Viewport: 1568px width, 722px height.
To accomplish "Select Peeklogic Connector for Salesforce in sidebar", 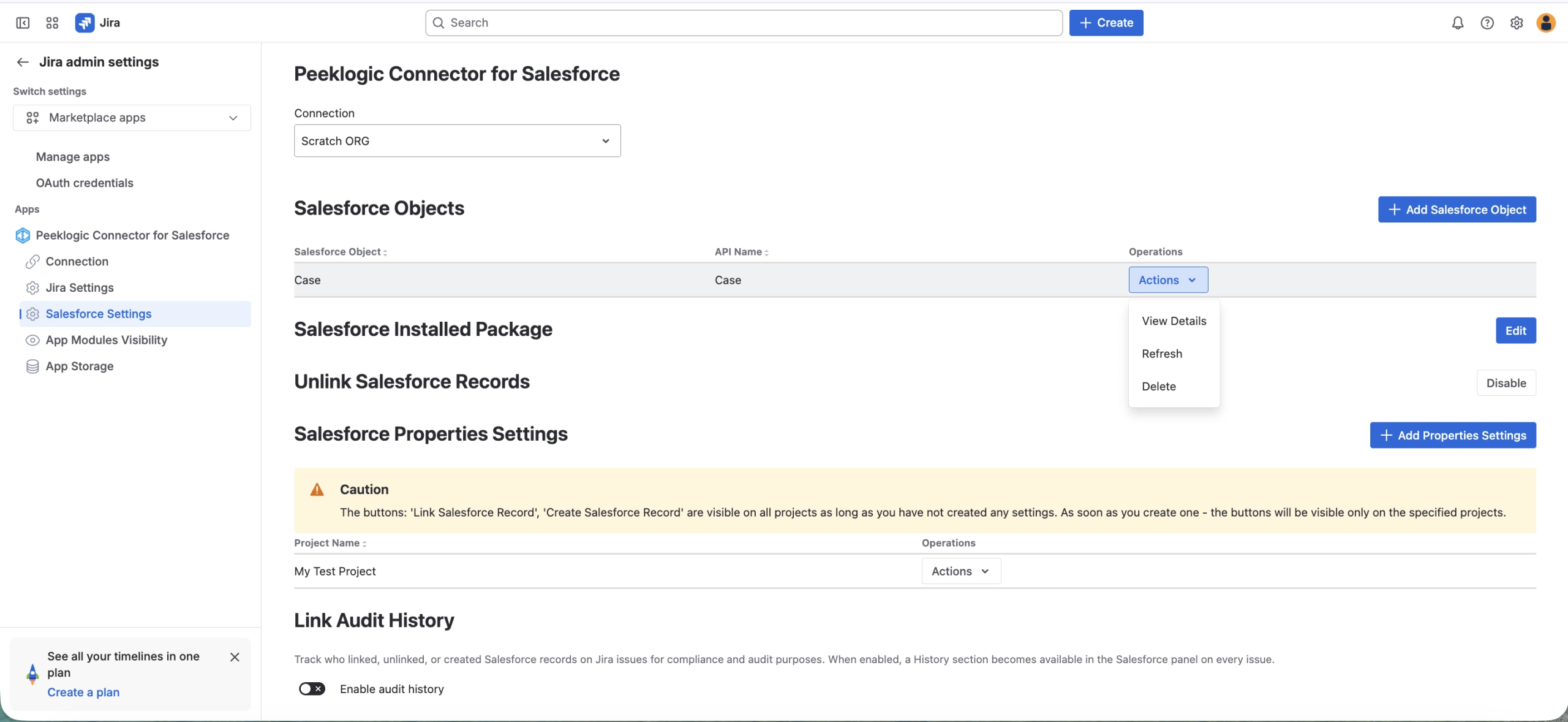I will coord(132,235).
